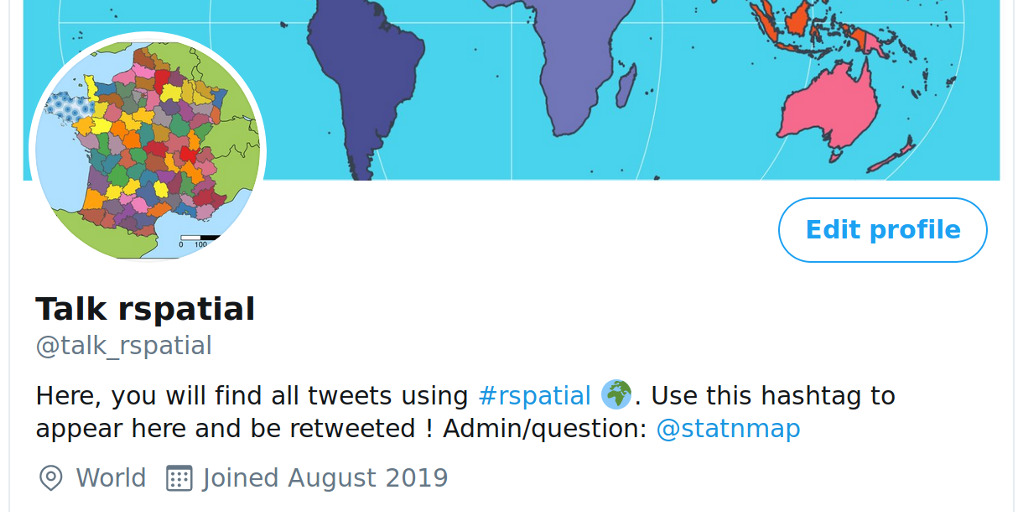Open the France map profile picture

148,150
